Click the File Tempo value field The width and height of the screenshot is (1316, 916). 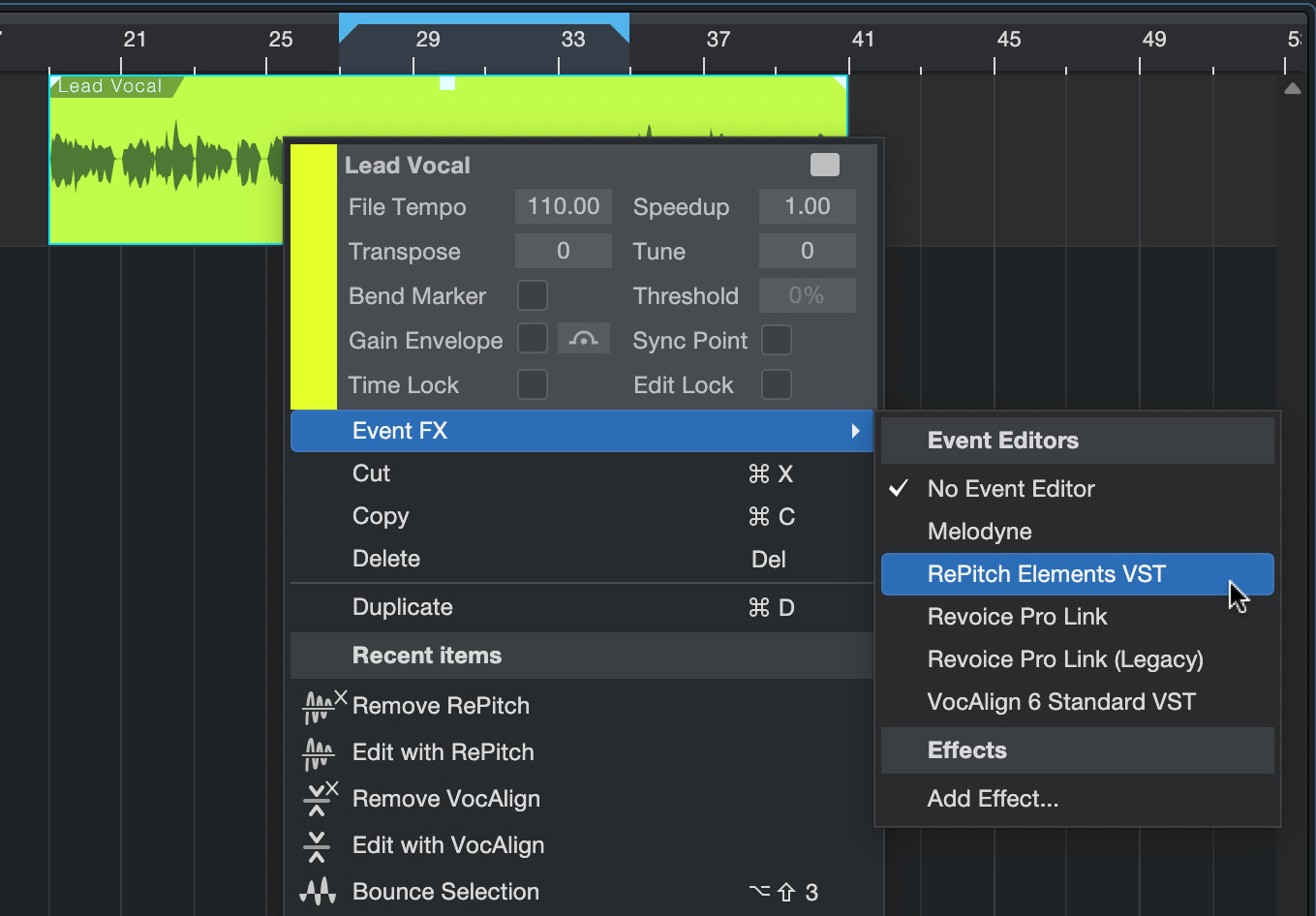[563, 206]
